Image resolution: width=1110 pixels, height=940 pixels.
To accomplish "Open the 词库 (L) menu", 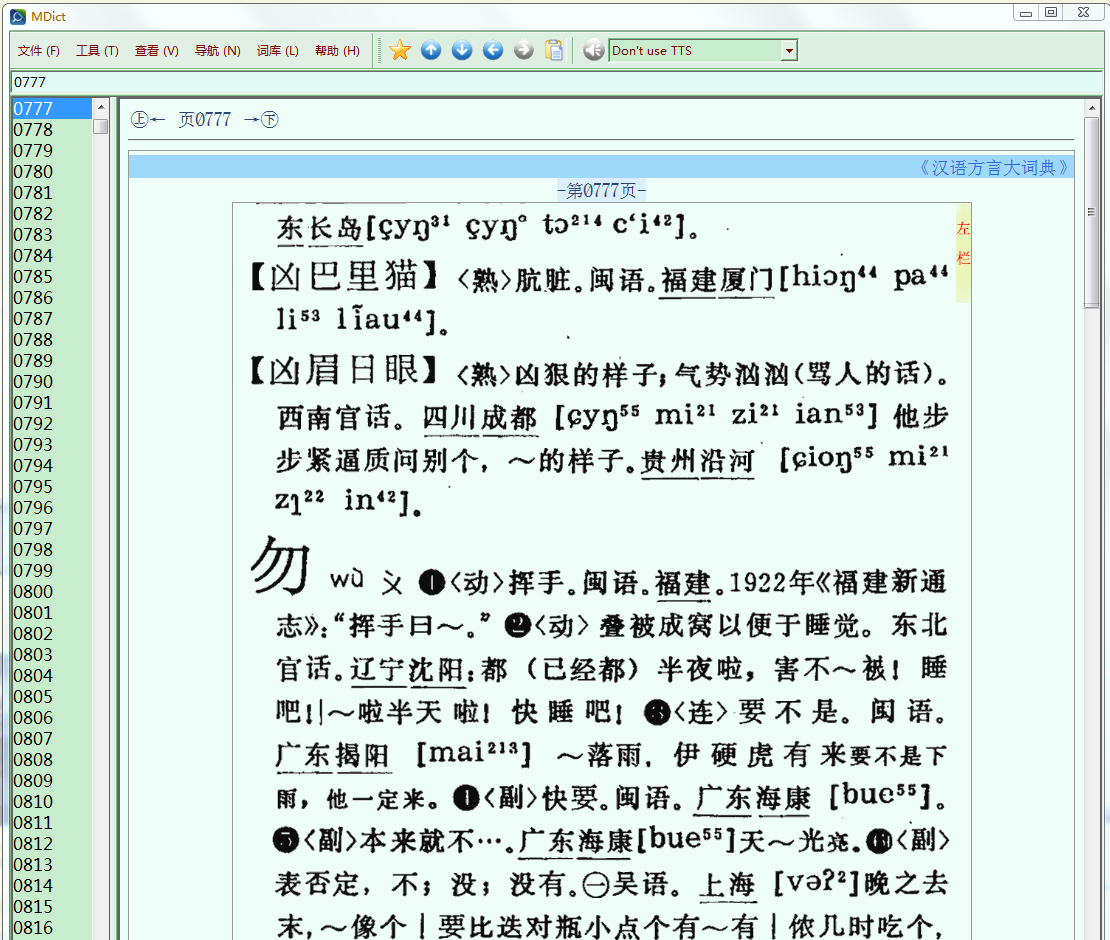I will tap(277, 51).
